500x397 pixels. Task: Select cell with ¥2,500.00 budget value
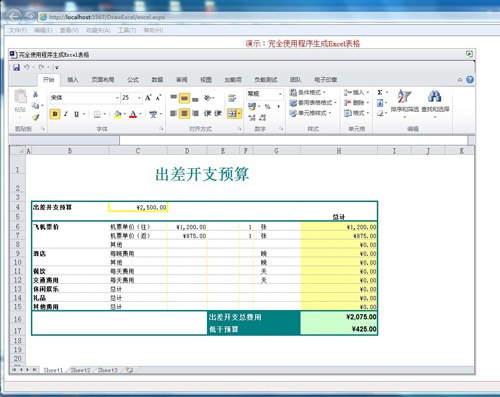point(138,207)
